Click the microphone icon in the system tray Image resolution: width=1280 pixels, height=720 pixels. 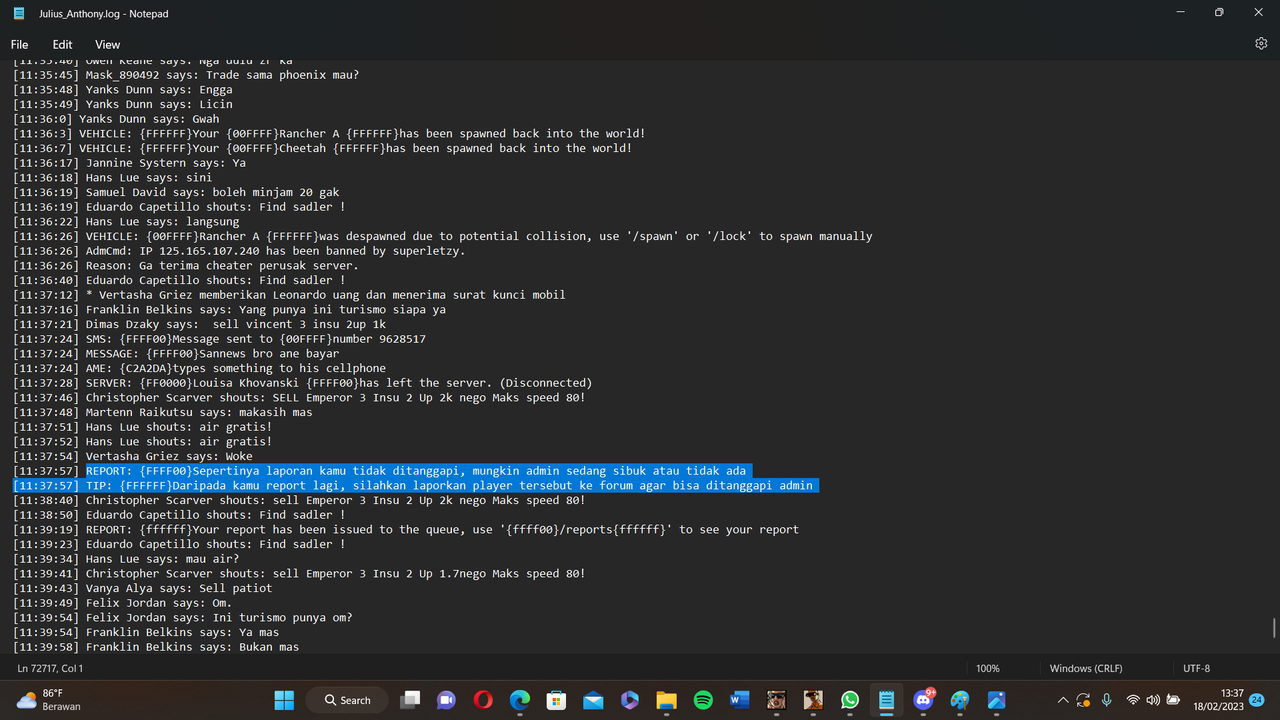tap(1107, 700)
